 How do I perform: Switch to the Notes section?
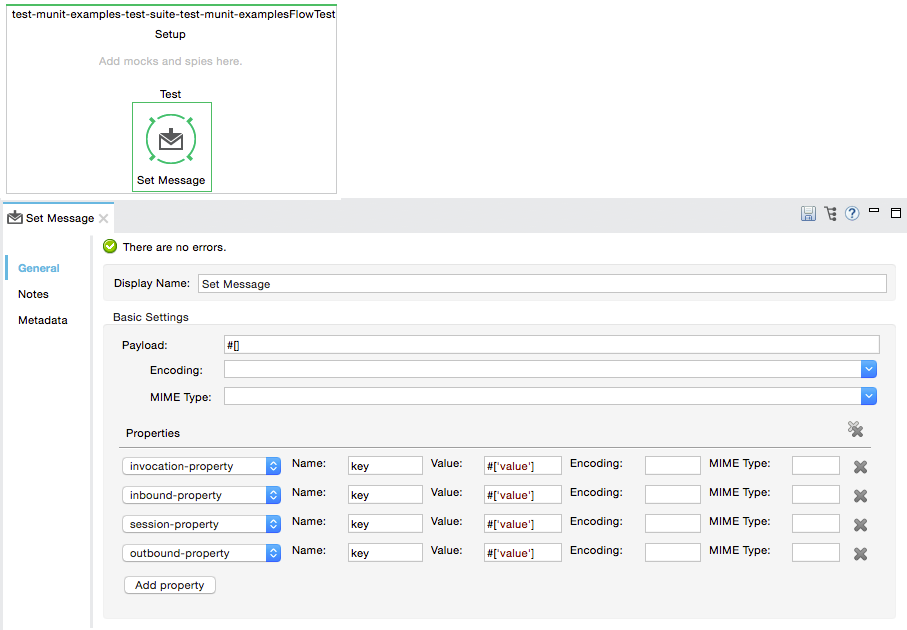click(33, 294)
